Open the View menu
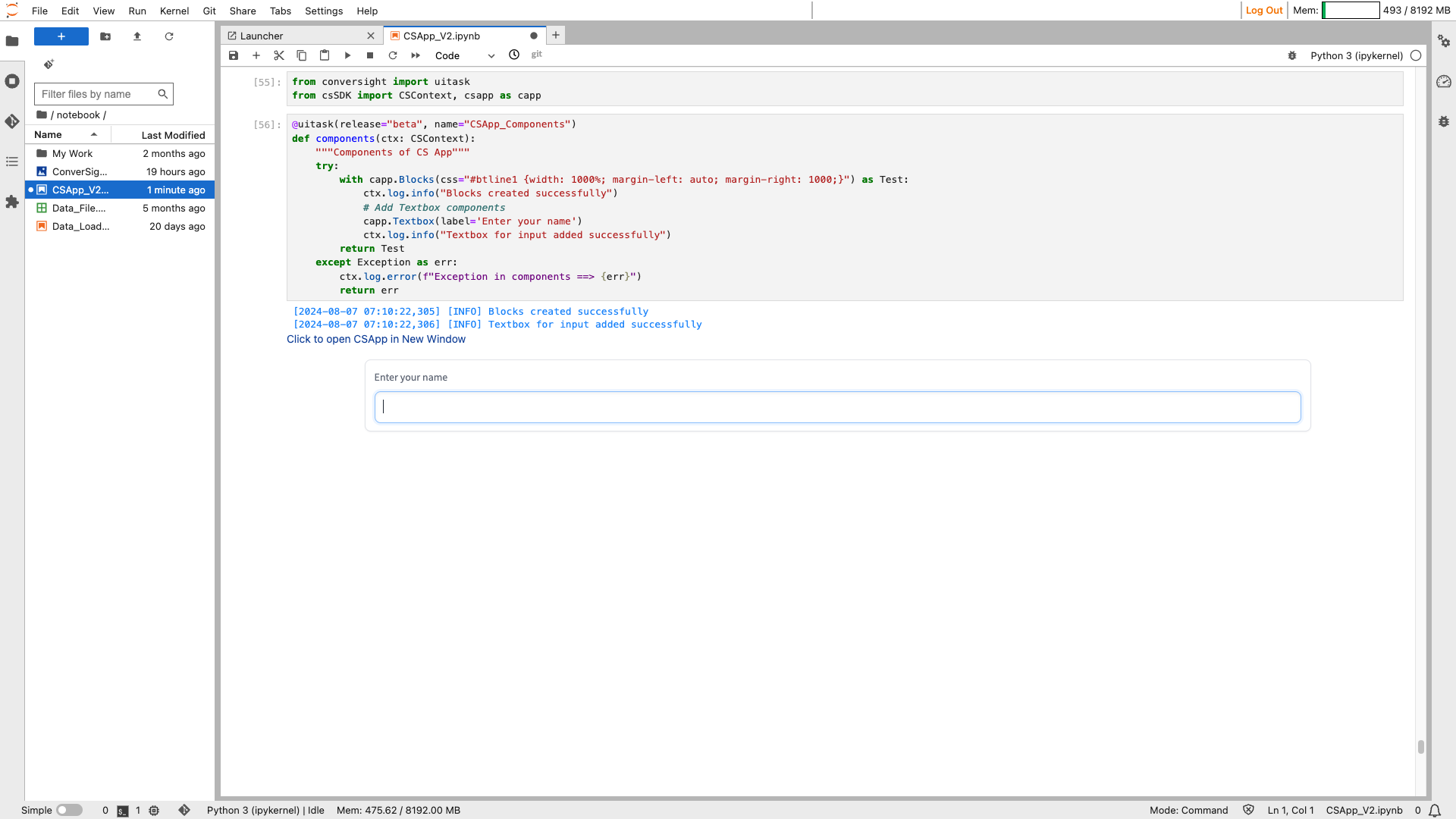Image resolution: width=1456 pixels, height=819 pixels. click(x=104, y=11)
